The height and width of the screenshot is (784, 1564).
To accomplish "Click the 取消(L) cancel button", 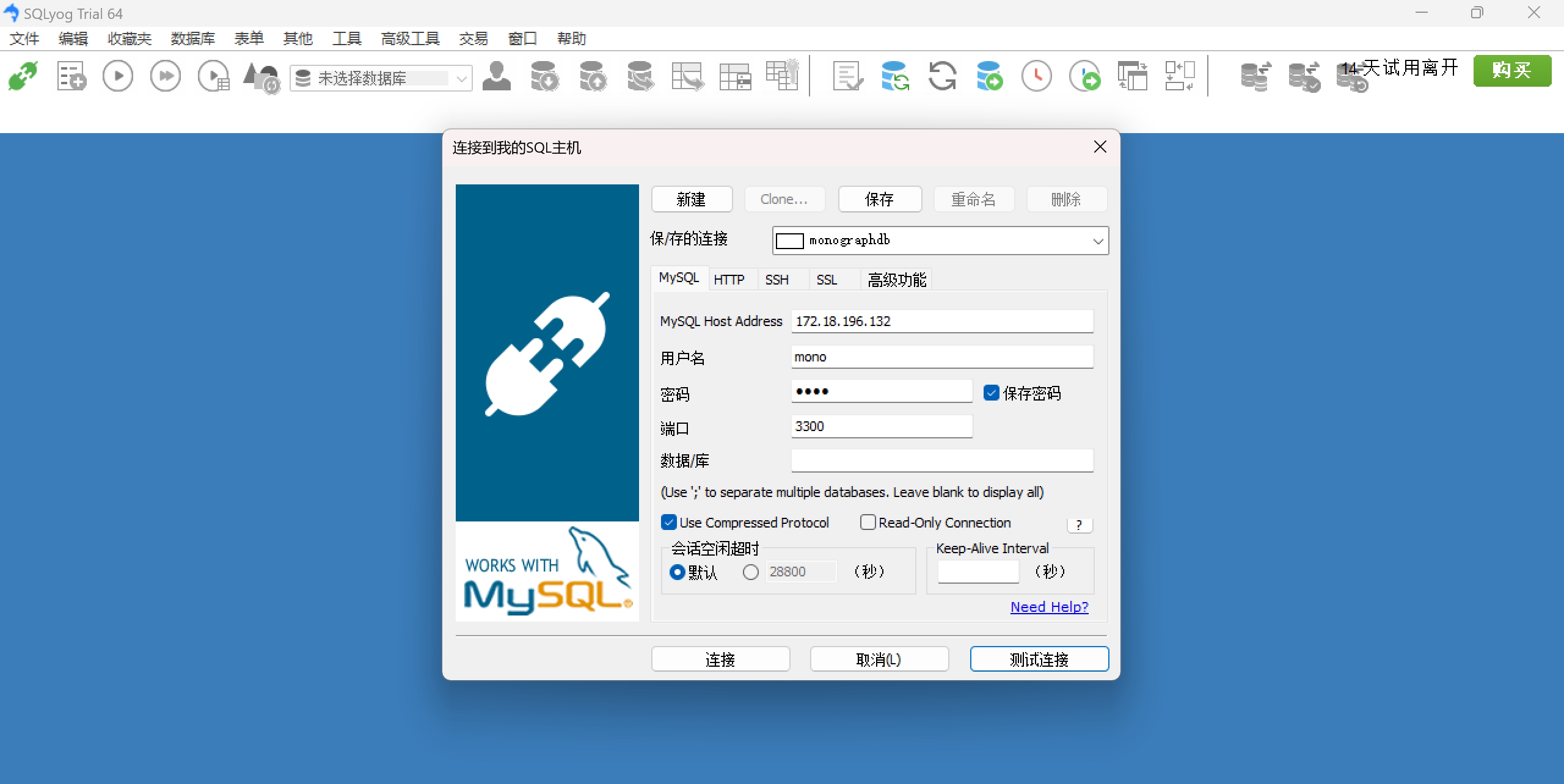I will click(879, 659).
